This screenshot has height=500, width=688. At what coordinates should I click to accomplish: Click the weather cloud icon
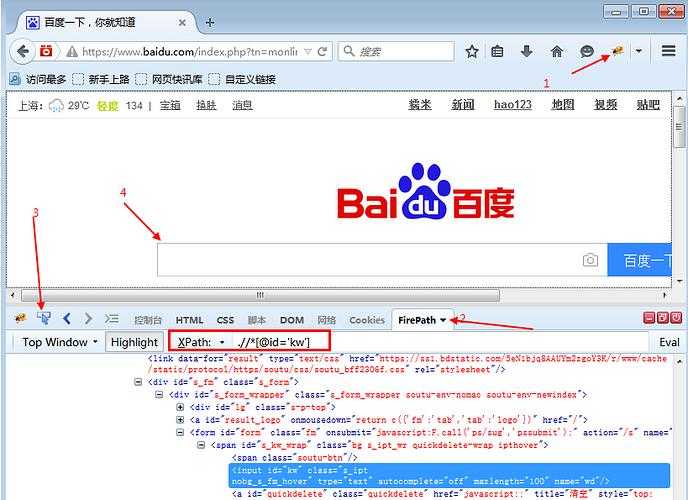point(56,106)
